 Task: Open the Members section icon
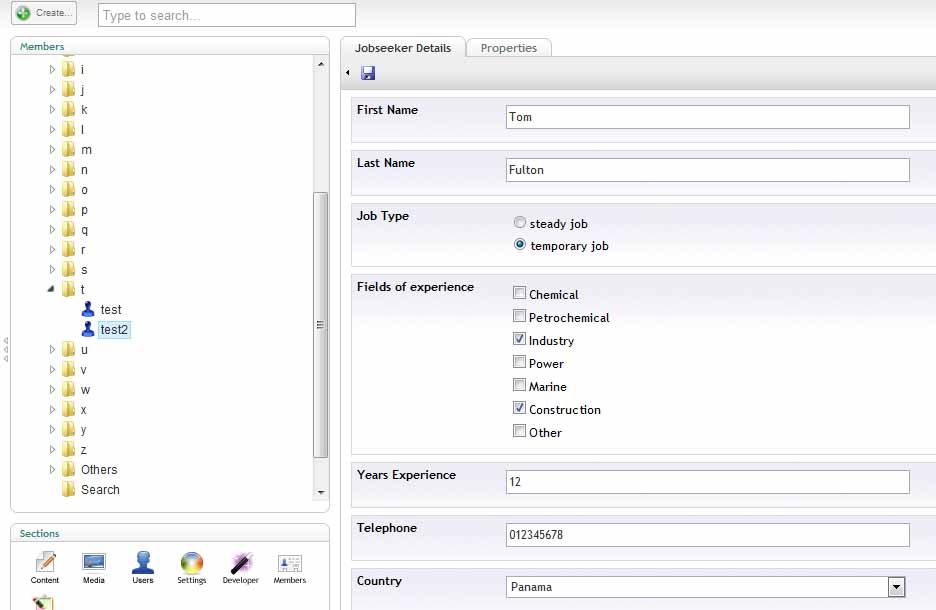point(290,567)
